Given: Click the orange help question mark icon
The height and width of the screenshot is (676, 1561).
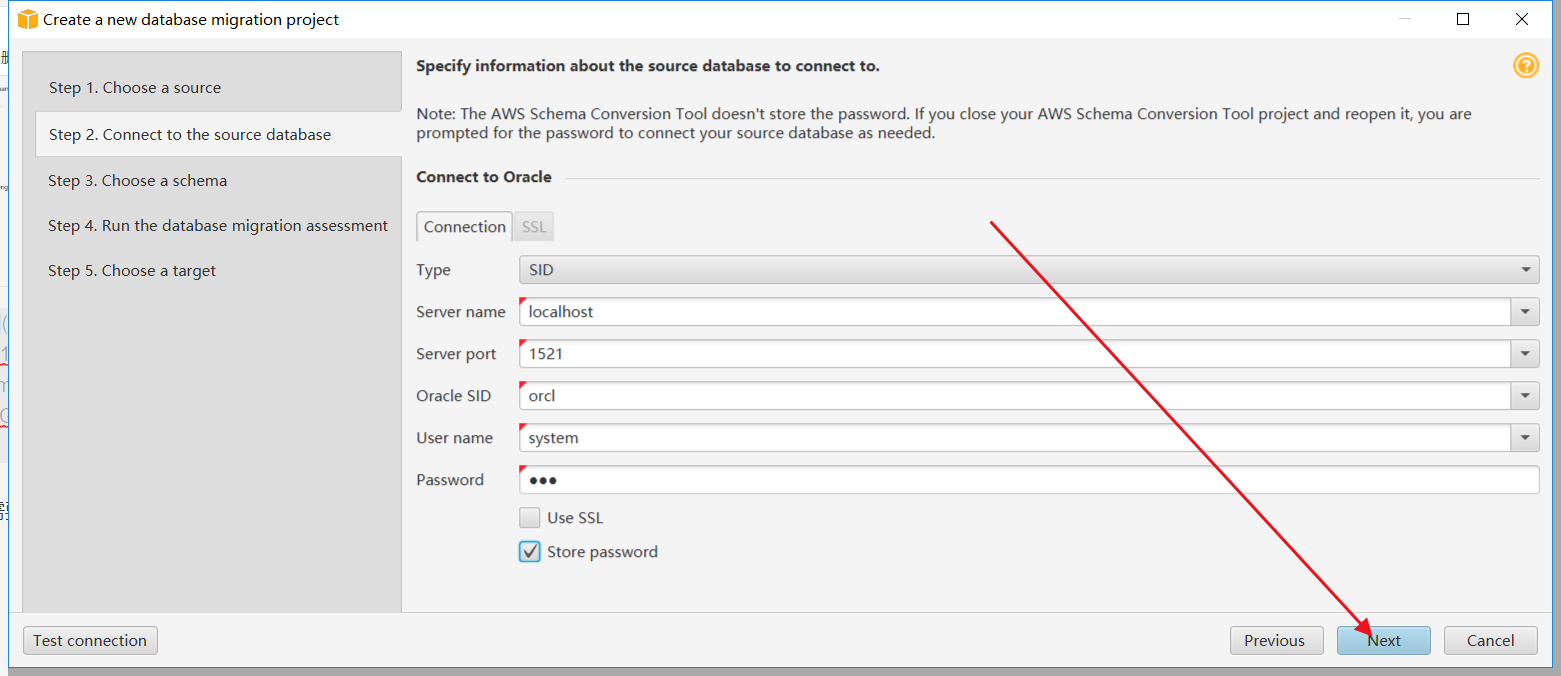Looking at the screenshot, I should pyautogui.click(x=1525, y=66).
